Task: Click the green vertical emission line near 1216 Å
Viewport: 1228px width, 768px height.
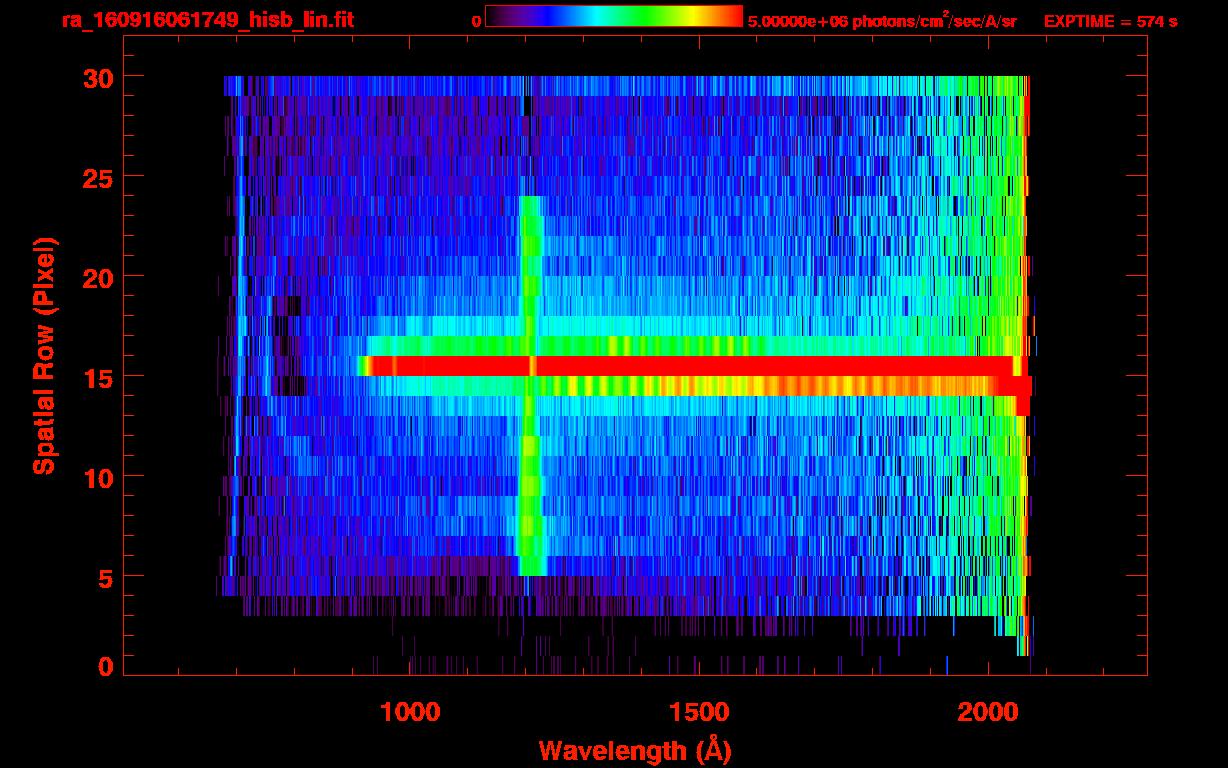Action: [531, 386]
